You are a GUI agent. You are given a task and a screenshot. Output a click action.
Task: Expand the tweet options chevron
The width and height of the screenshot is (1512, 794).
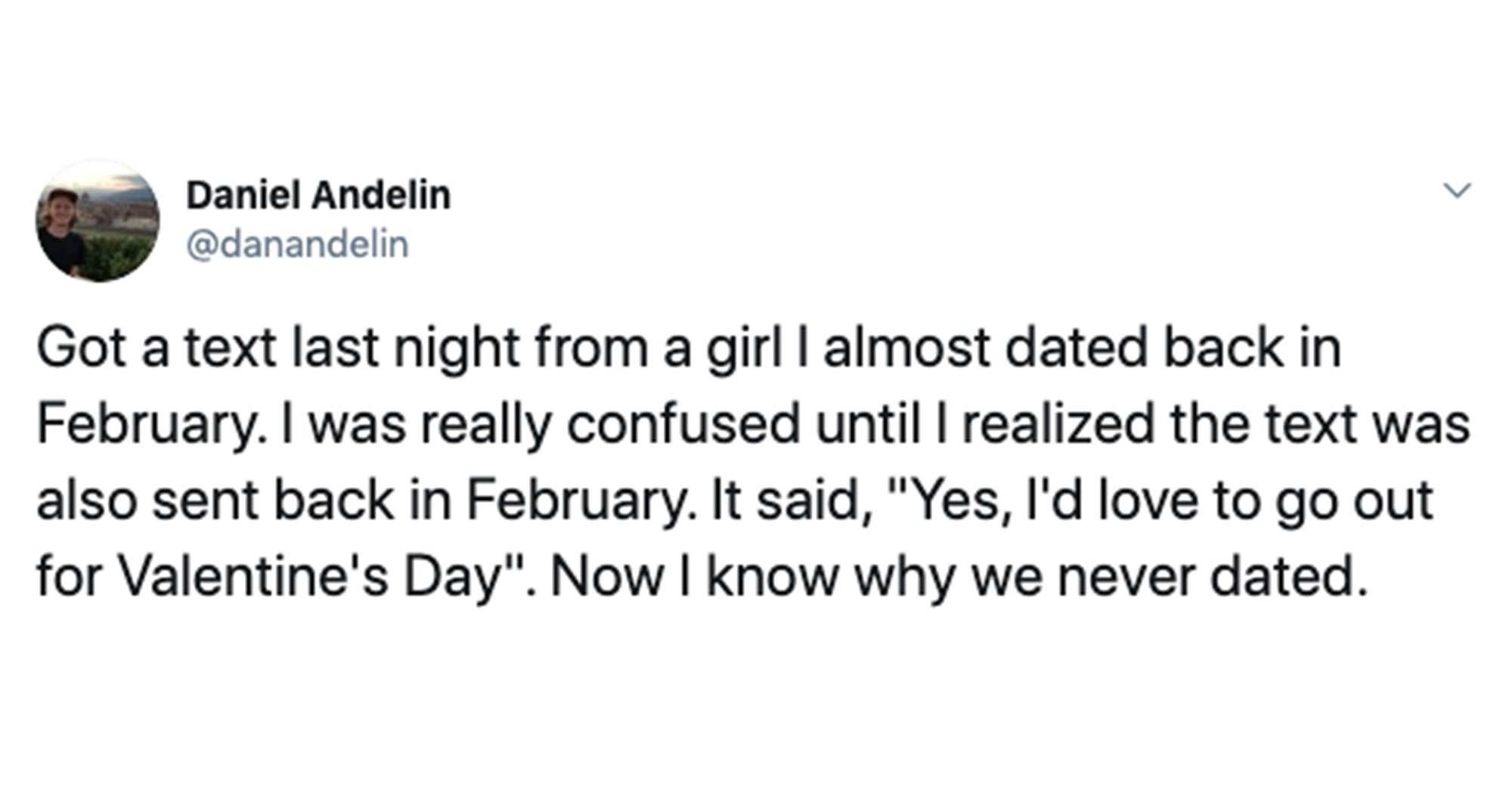click(x=1458, y=190)
